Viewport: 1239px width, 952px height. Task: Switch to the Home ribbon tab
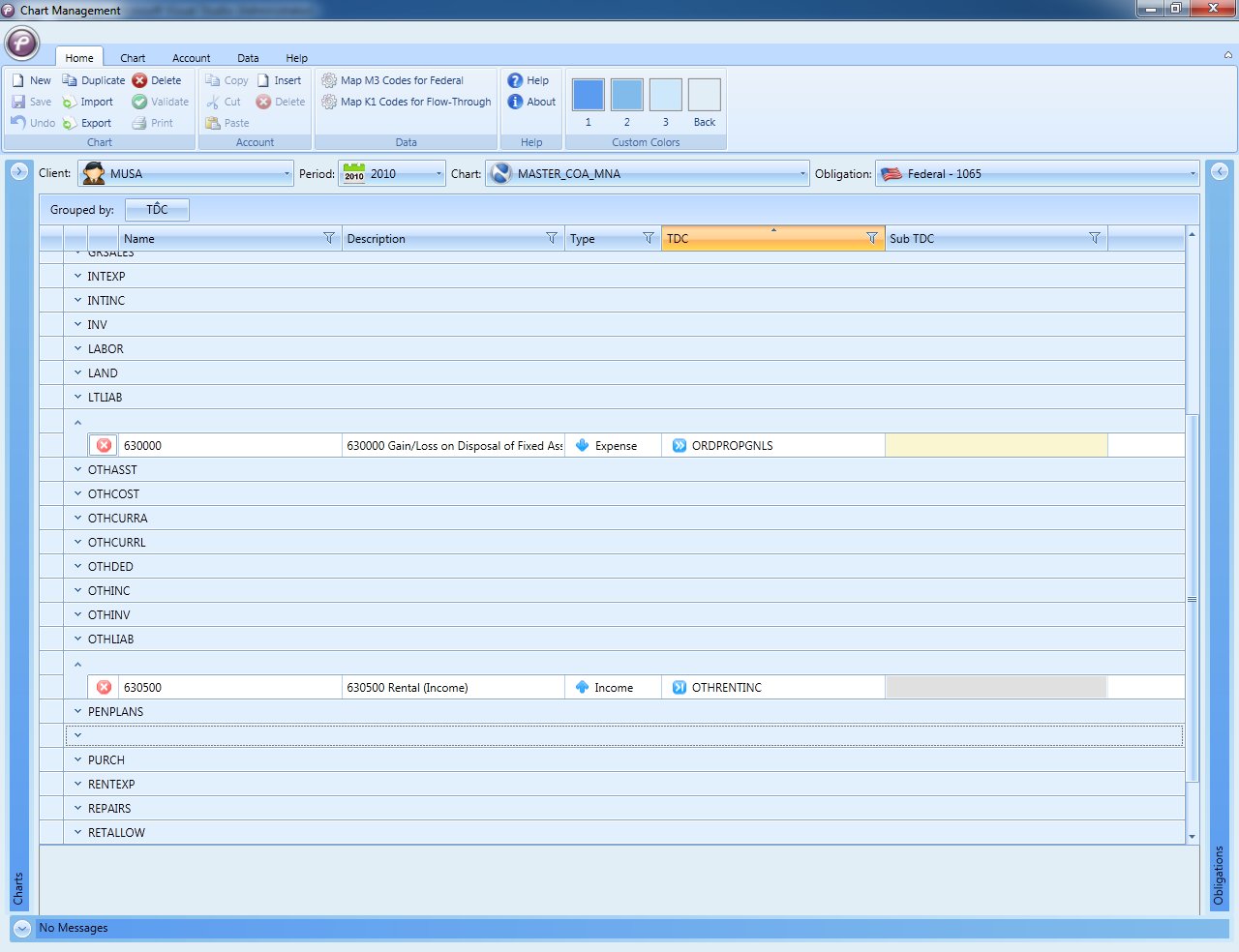79,58
